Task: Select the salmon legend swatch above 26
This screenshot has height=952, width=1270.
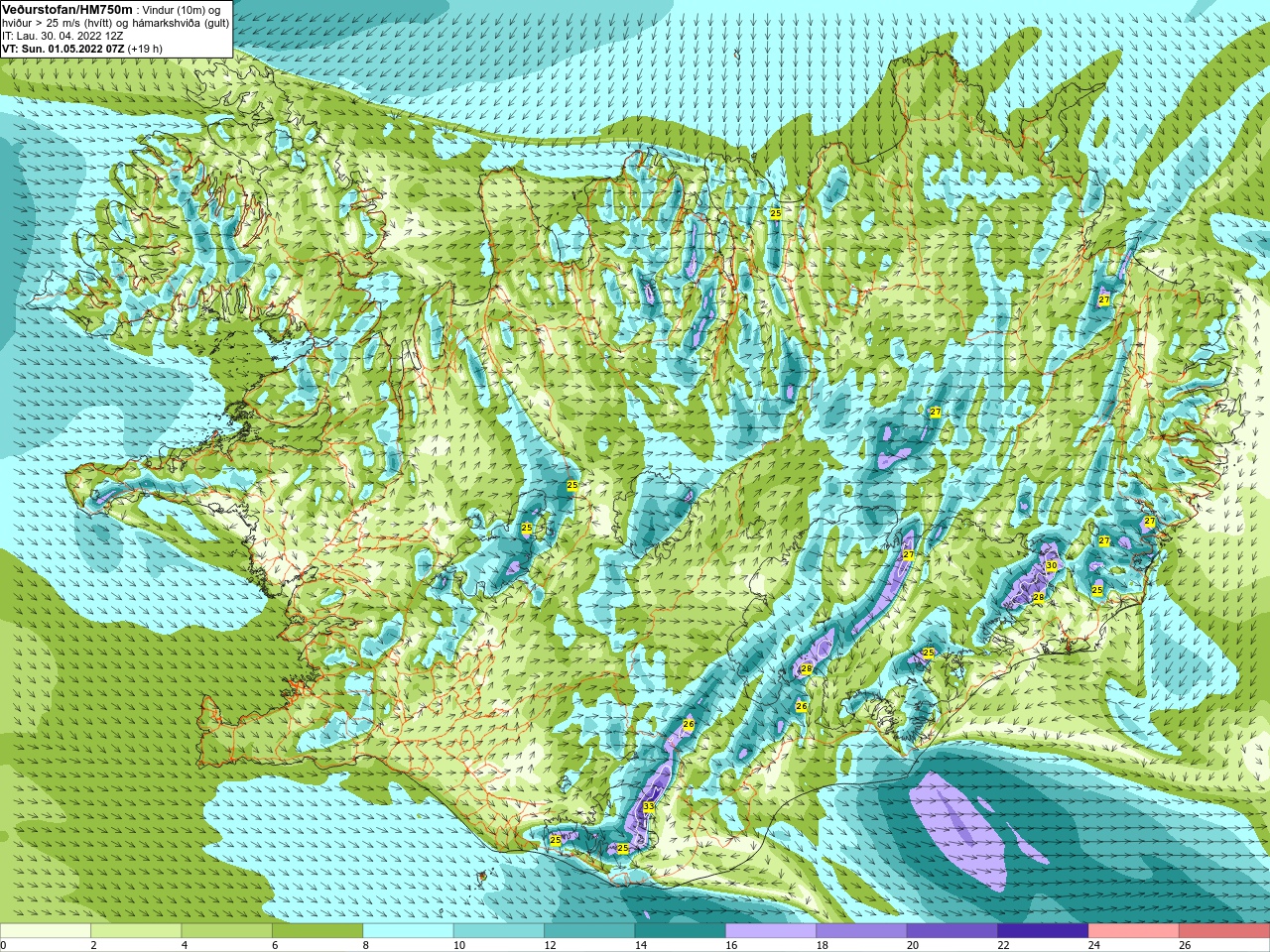Action: point(1224,931)
